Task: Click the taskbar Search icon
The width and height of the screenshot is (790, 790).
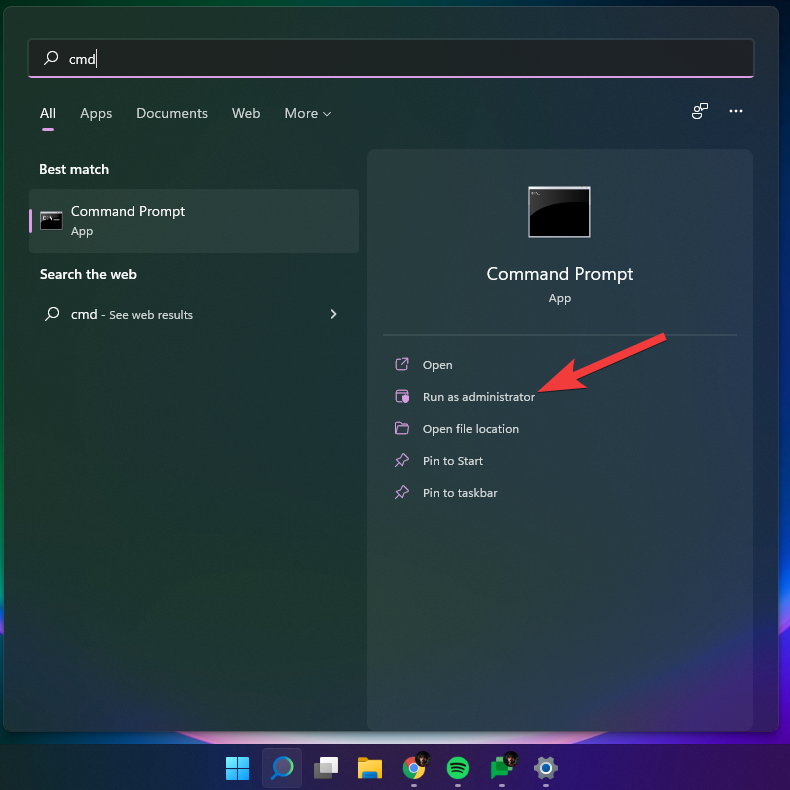Action: [282, 768]
